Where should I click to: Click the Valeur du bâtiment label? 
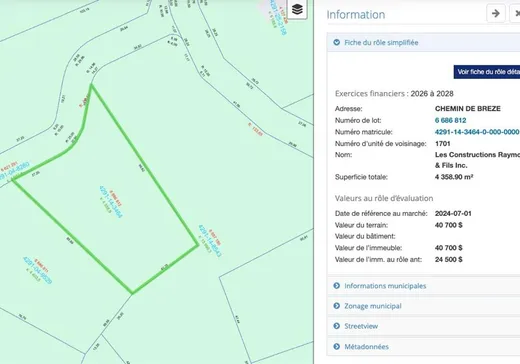pyautogui.click(x=365, y=236)
